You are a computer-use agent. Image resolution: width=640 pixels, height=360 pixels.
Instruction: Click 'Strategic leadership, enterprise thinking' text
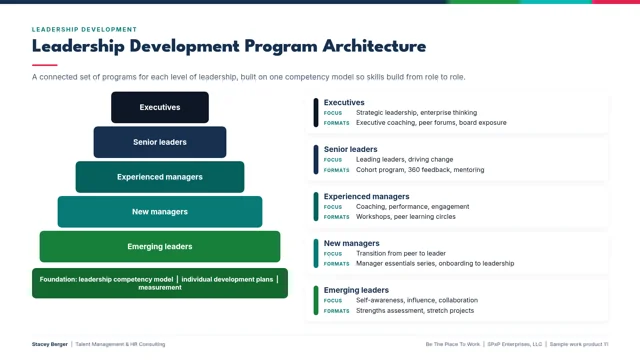tap(416, 113)
